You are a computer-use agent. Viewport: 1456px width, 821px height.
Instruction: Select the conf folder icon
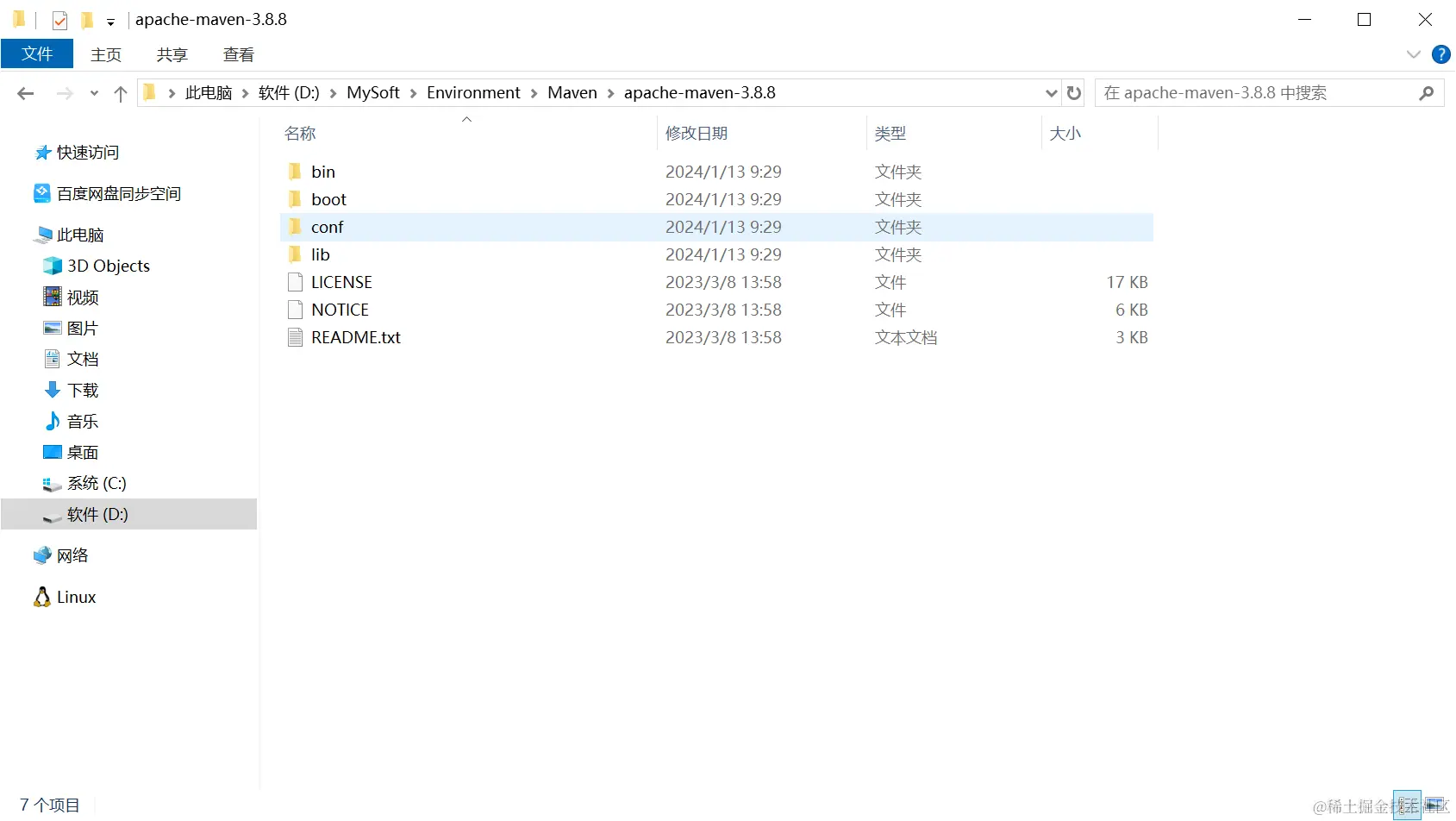pos(295,227)
